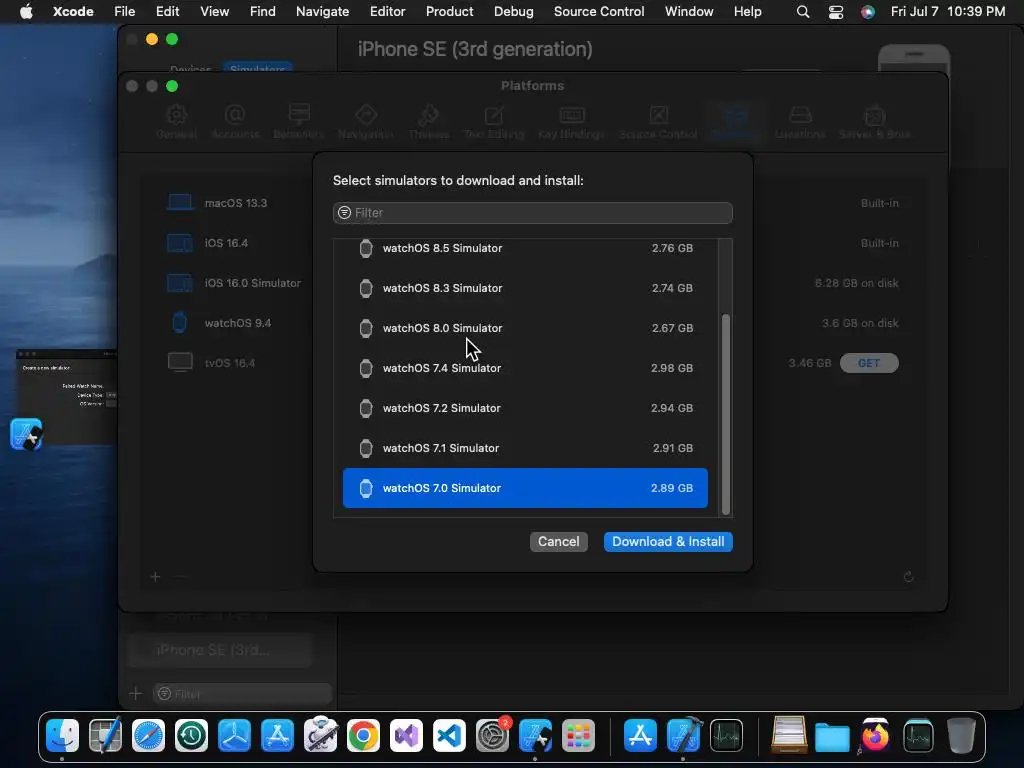Open System Settings from the Dock
Screen dimensions: 1024x768
coord(492,735)
